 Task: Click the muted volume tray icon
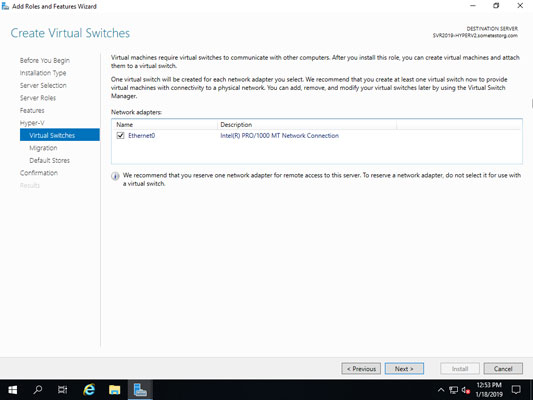[465, 390]
